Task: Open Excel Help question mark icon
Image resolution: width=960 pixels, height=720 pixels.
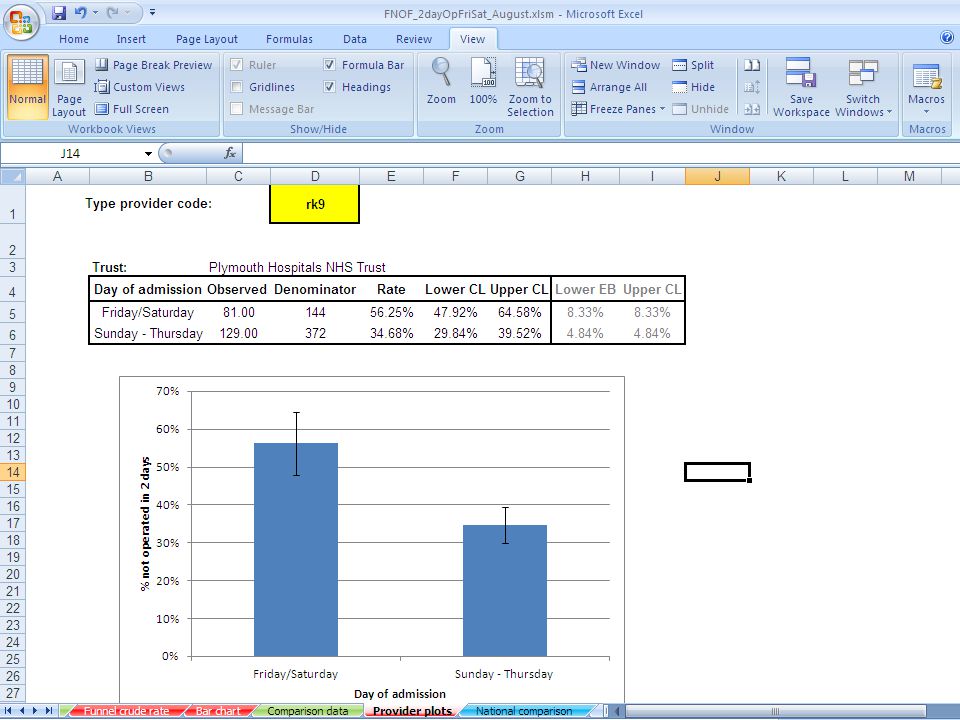Action: [947, 38]
